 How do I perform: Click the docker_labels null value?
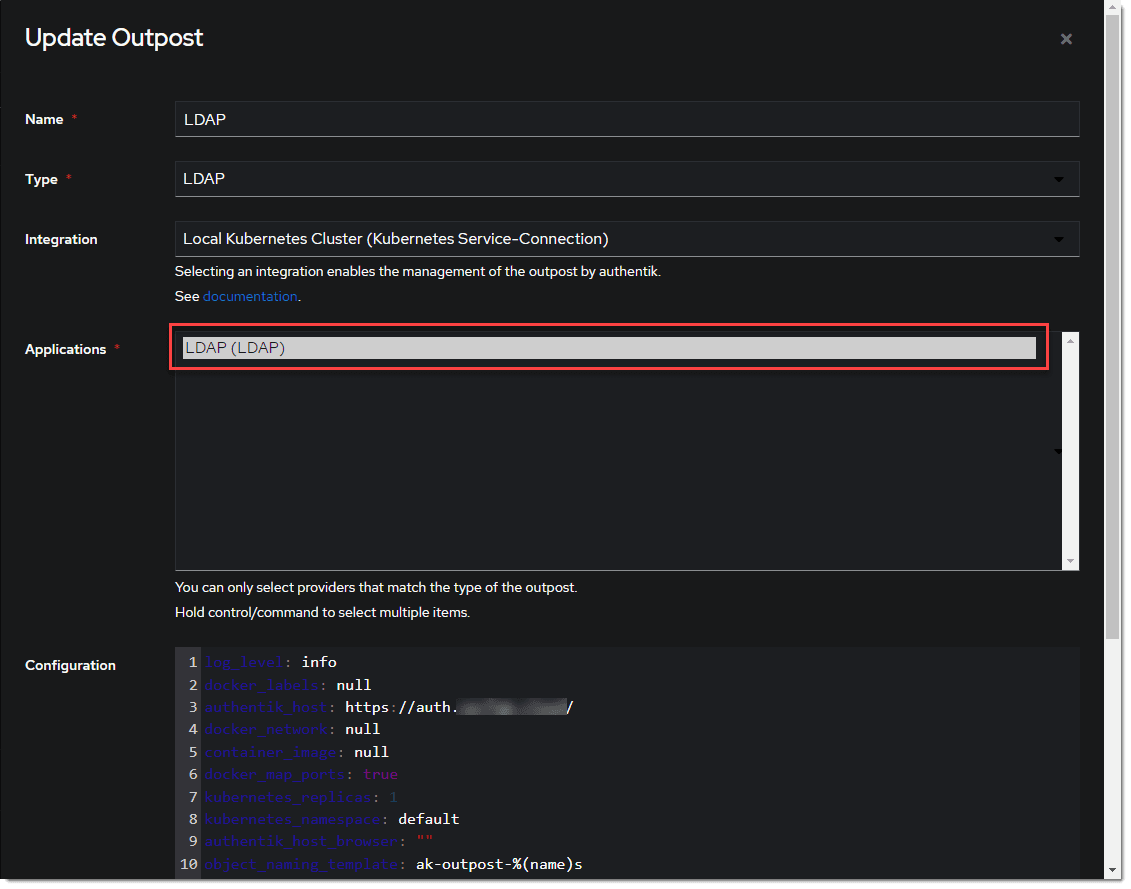point(353,685)
